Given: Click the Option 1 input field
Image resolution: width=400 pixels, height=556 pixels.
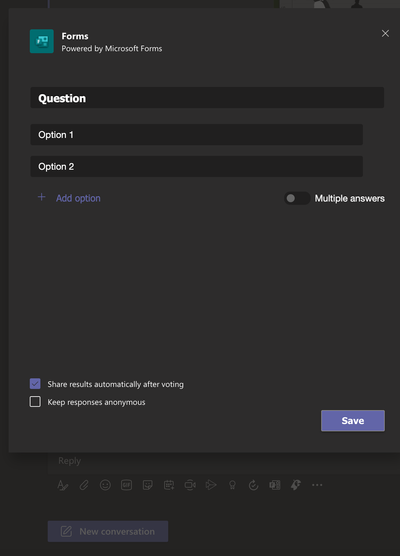Looking at the screenshot, I should pyautogui.click(x=196, y=134).
